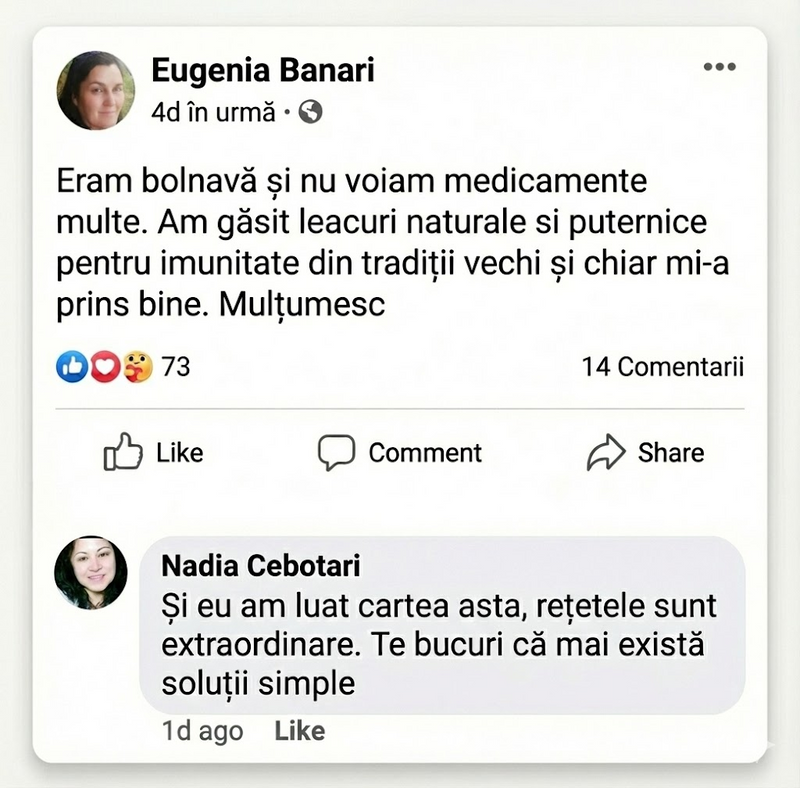Click the "4d în urmă" post timestamp
Viewport: 800px width, 788px height.
pos(212,113)
